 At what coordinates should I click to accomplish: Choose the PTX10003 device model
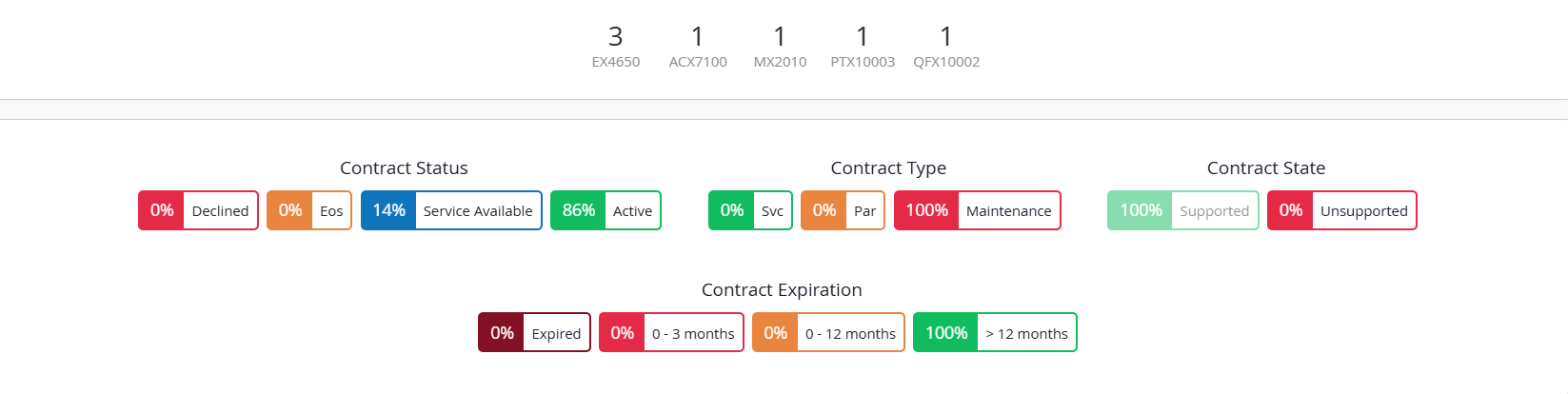[x=862, y=46]
